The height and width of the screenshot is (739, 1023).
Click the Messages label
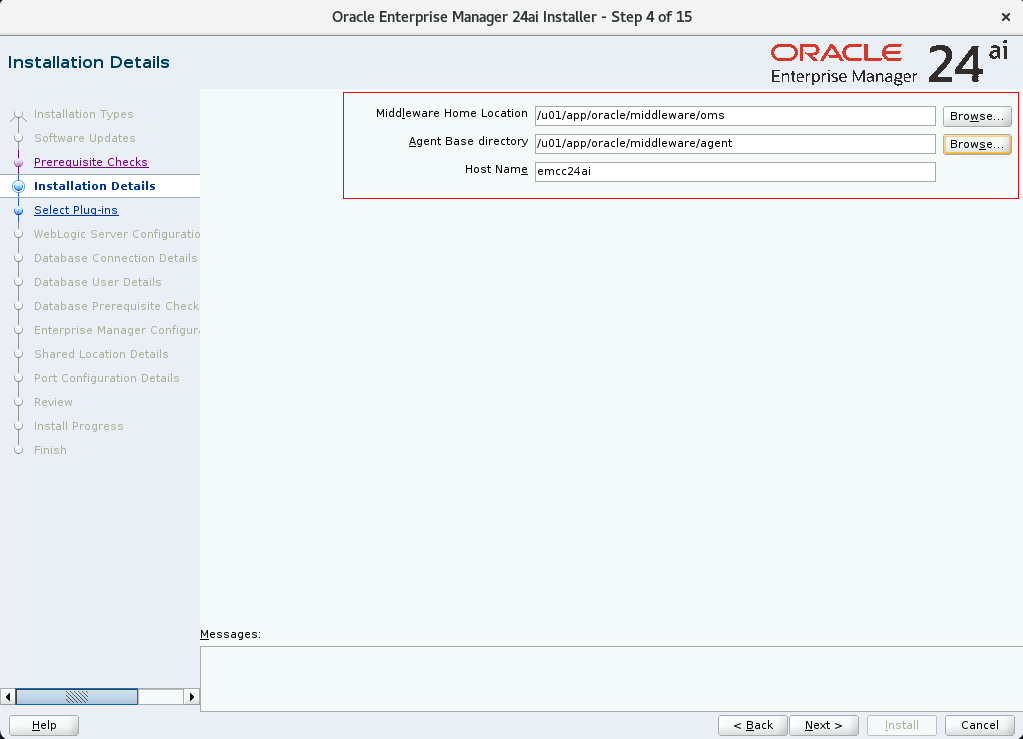(230, 634)
